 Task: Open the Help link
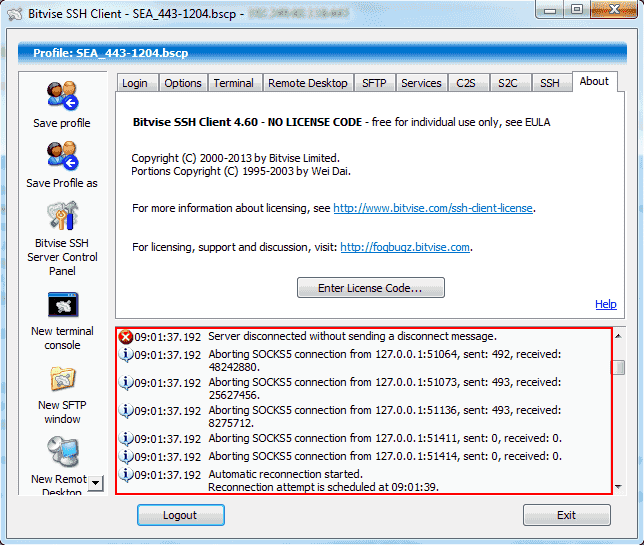tap(606, 304)
